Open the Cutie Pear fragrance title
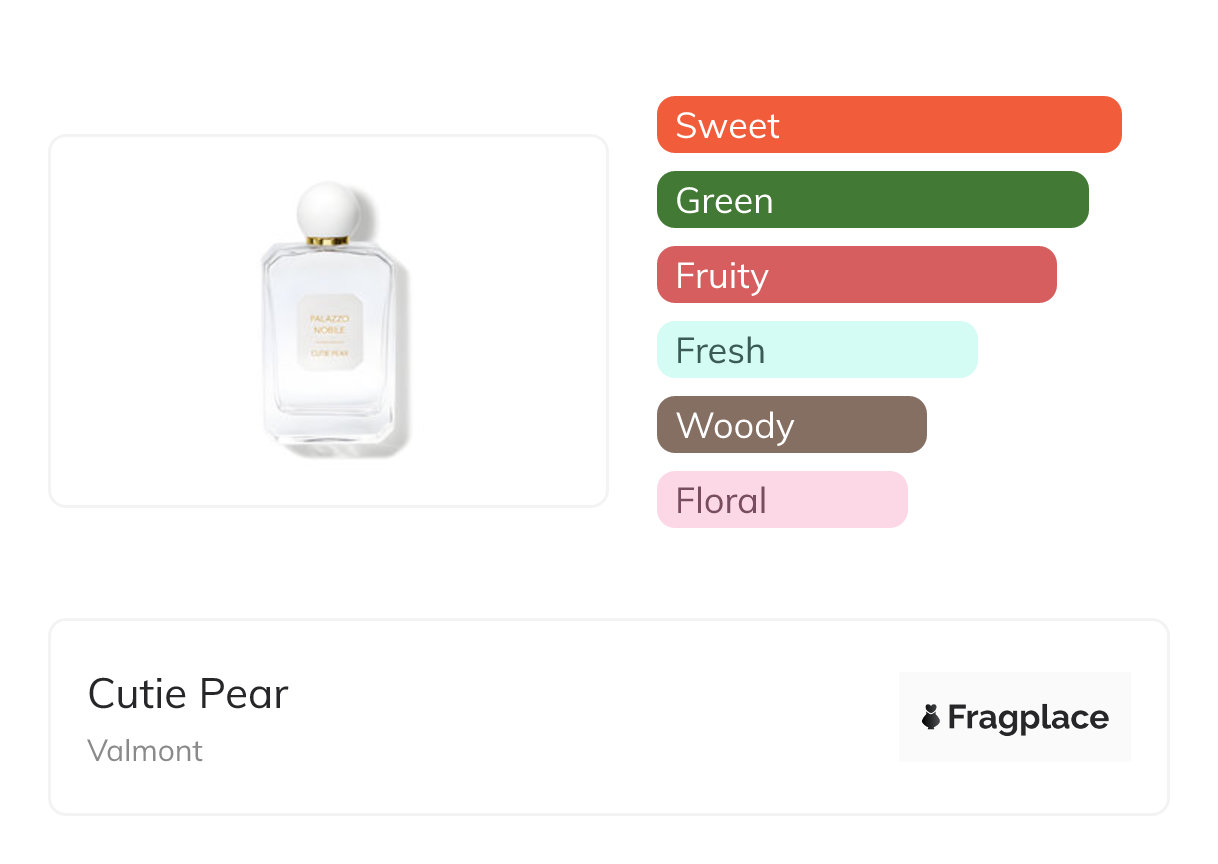This screenshot has width=1218, height=864. point(188,694)
